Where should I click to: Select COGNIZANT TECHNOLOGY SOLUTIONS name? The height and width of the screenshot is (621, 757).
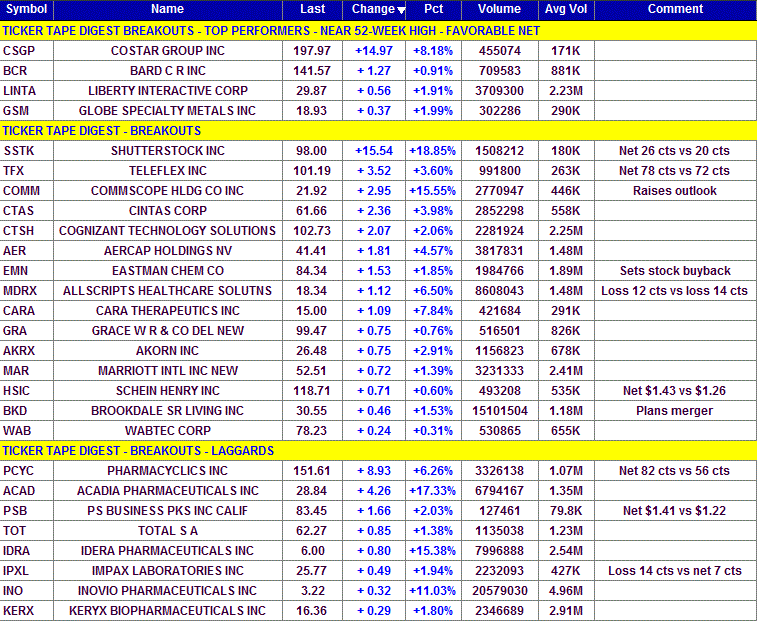167,231
